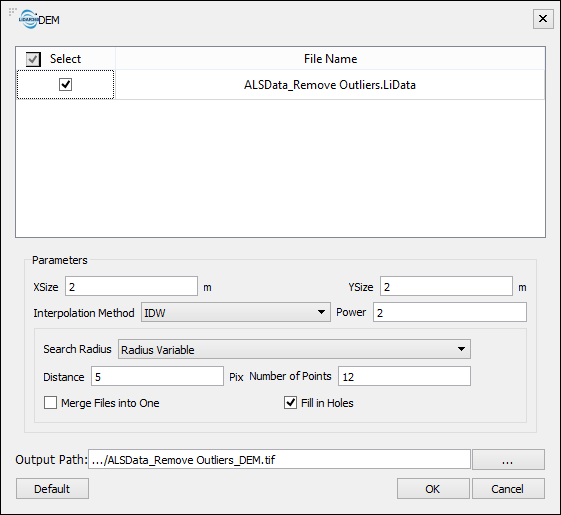561x515 pixels.
Task: Select the Number of Points field
Action: (x=404, y=376)
